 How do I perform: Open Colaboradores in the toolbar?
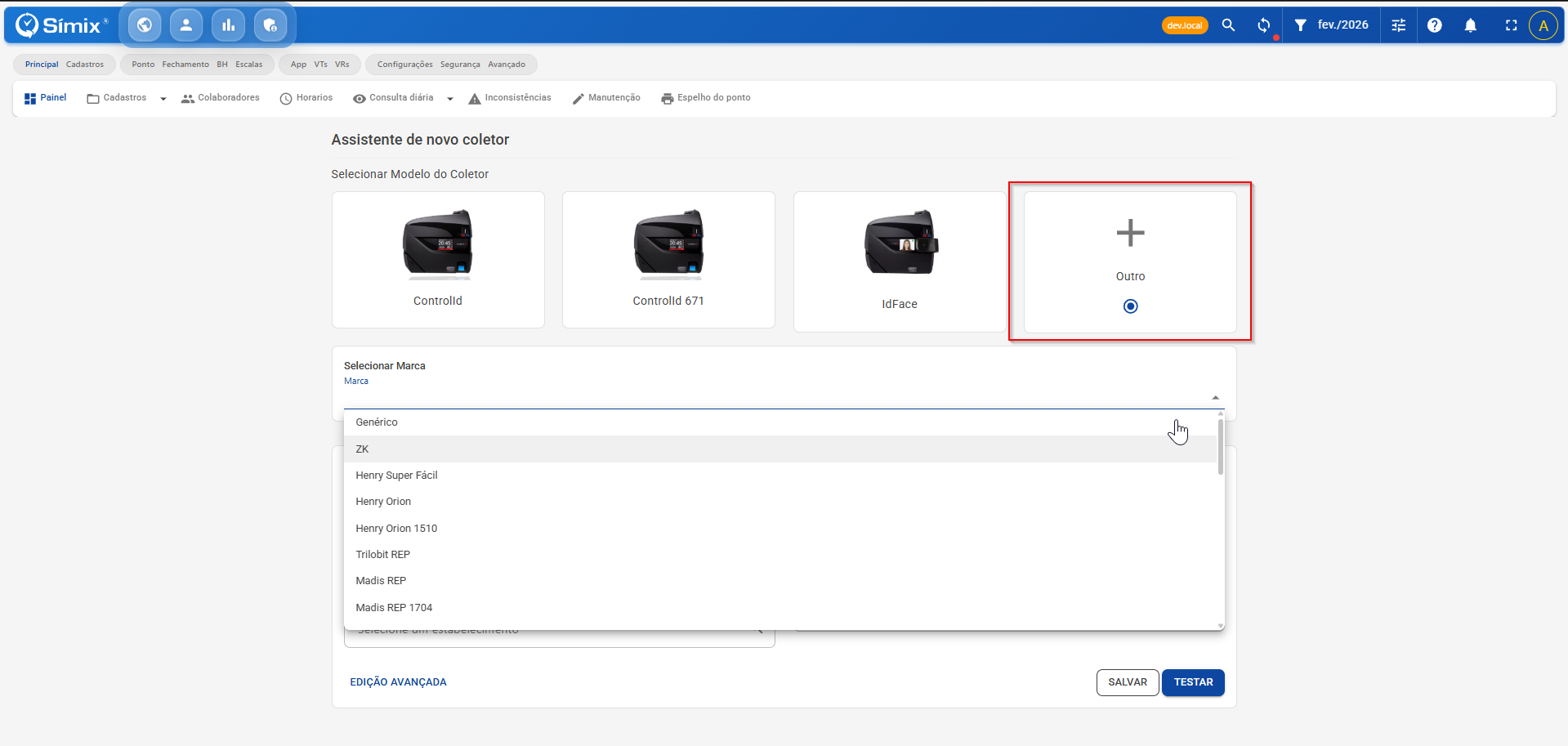point(220,98)
